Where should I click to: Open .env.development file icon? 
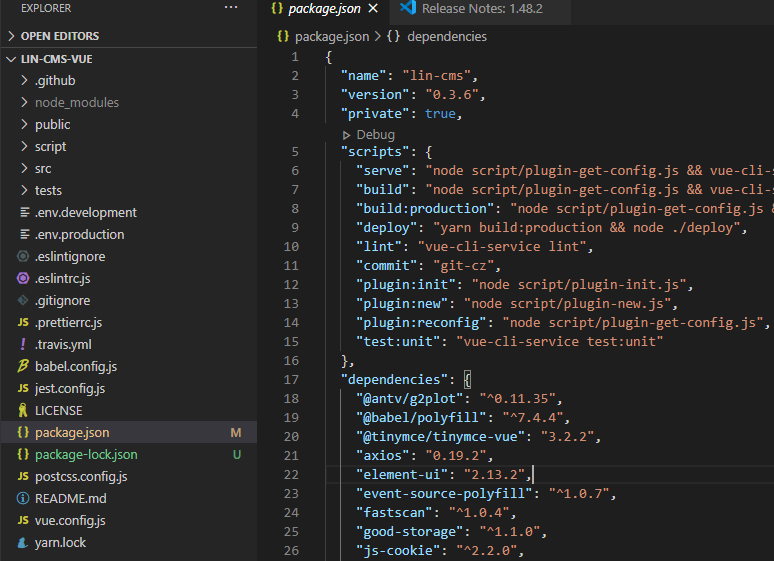[x=24, y=212]
